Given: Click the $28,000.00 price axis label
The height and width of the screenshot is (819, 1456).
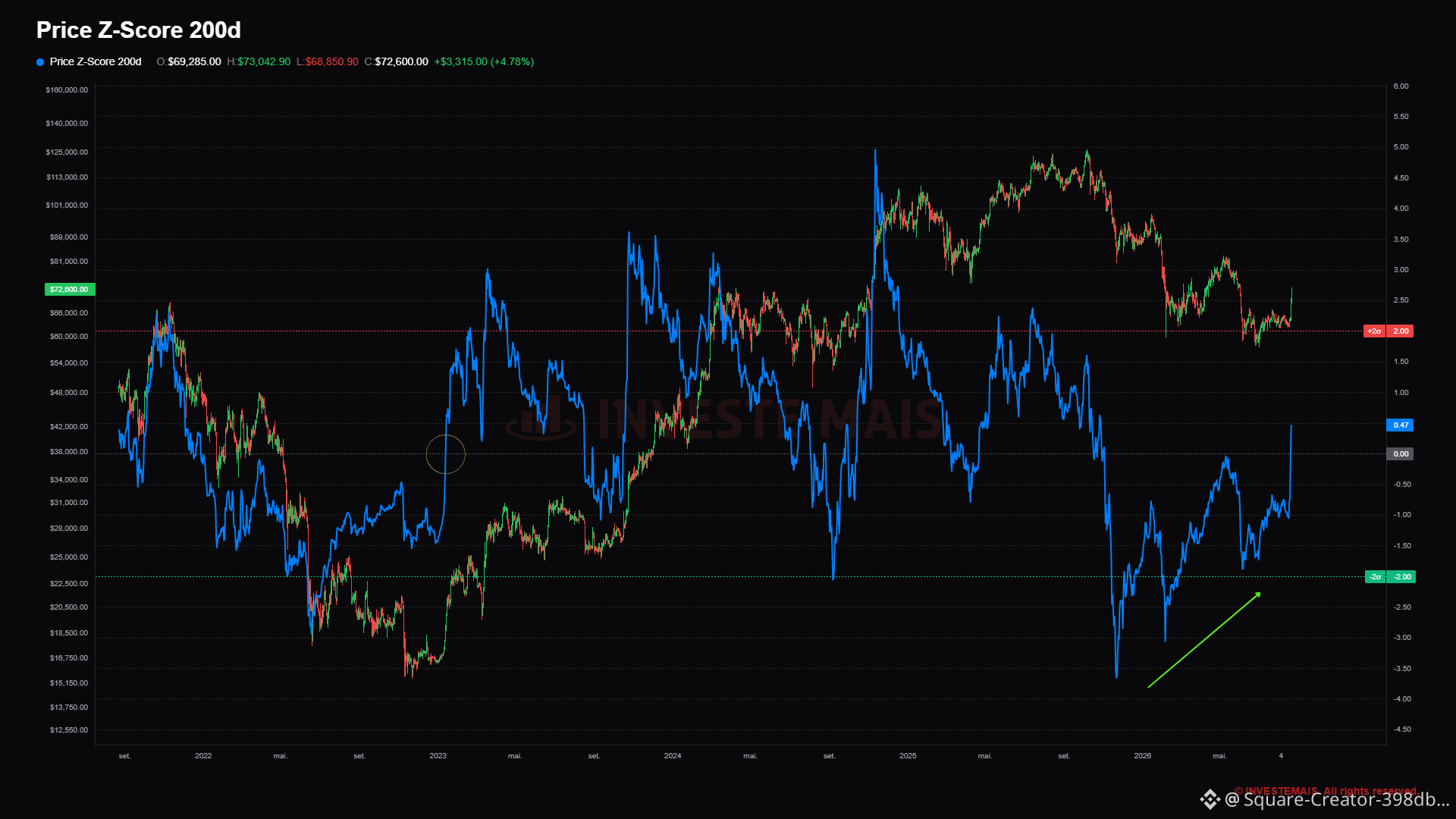Looking at the screenshot, I should tap(69, 529).
